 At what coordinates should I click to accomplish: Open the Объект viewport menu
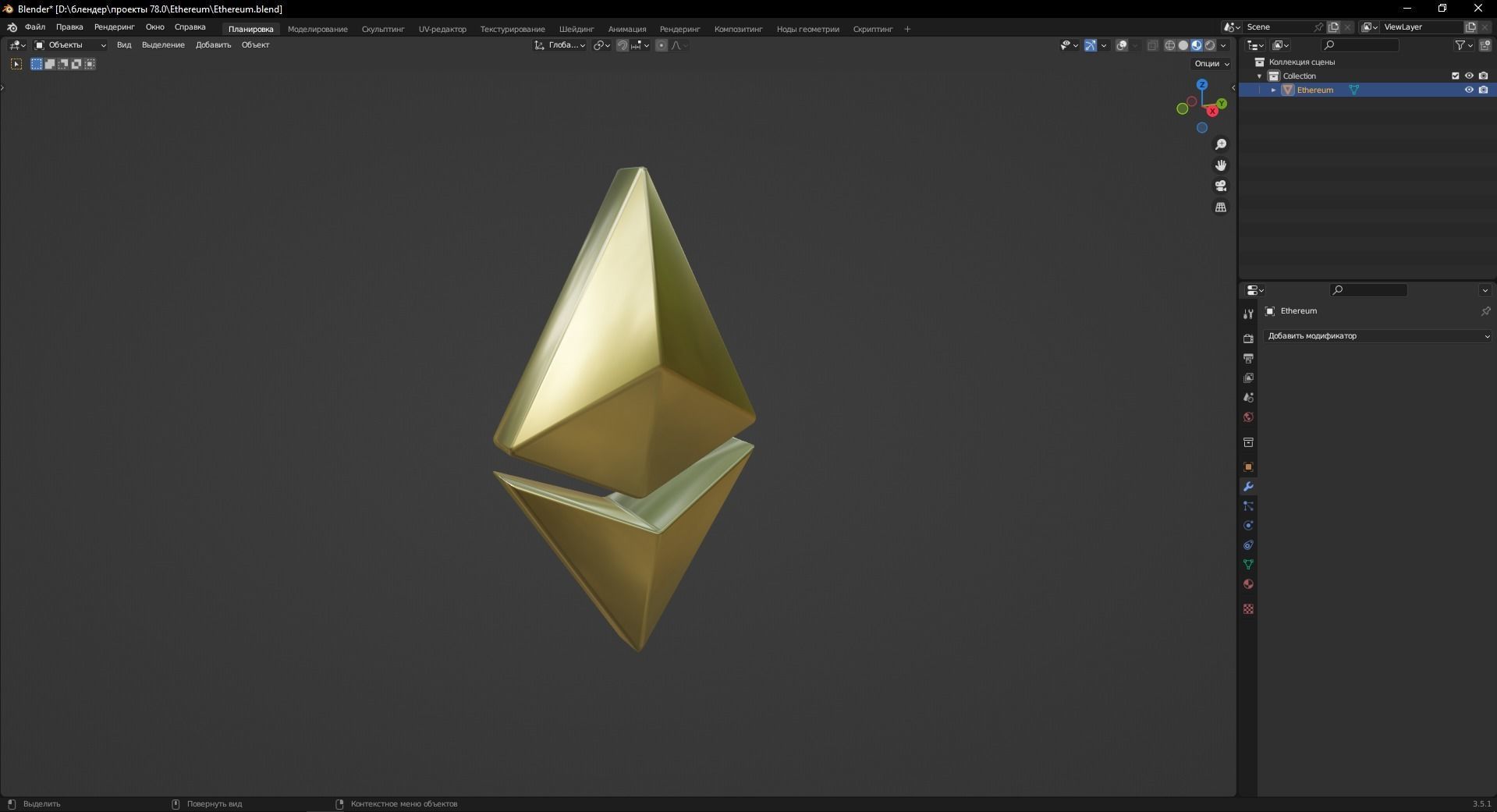point(255,45)
